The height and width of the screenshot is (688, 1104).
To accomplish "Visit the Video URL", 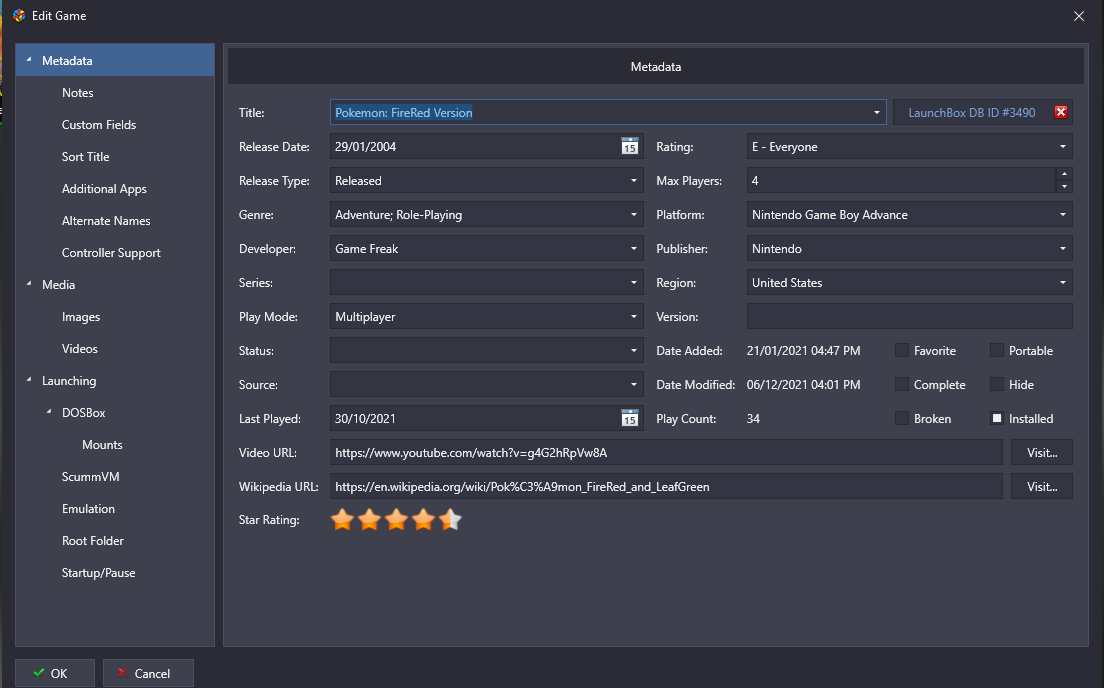I will pos(1041,453).
